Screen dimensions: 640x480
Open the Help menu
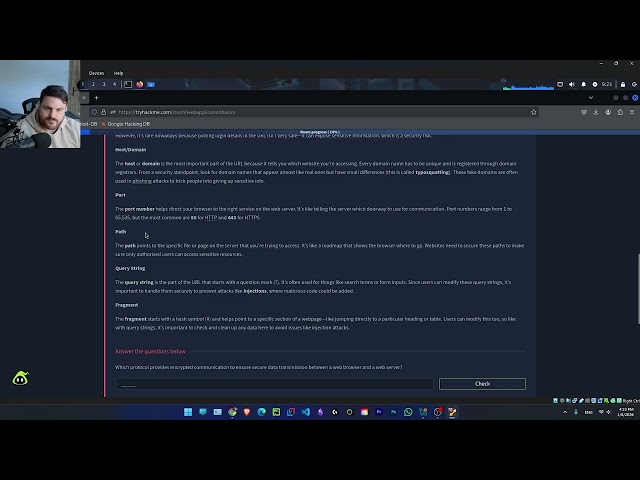click(118, 73)
